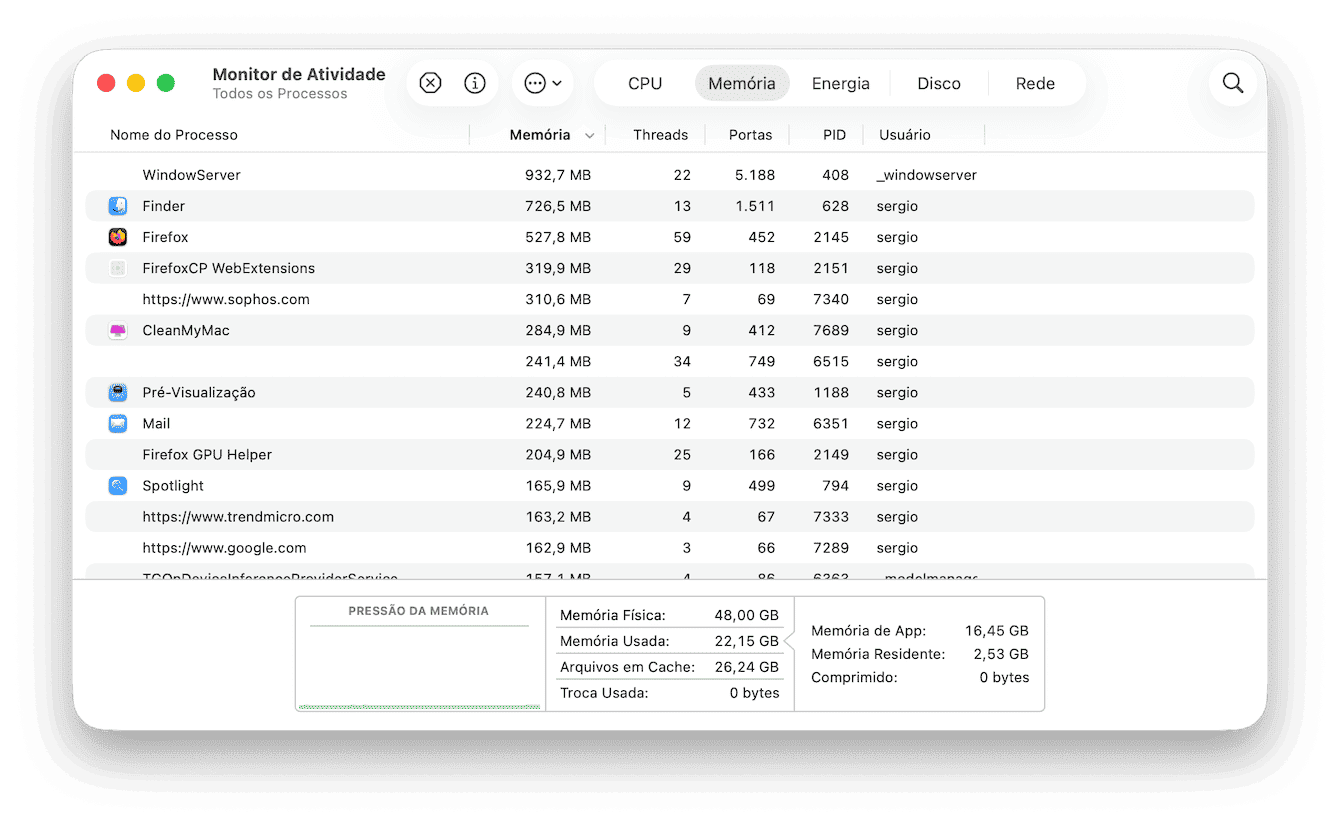Switch to the Energia tab
The height and width of the screenshot is (826, 1340).
[841, 83]
